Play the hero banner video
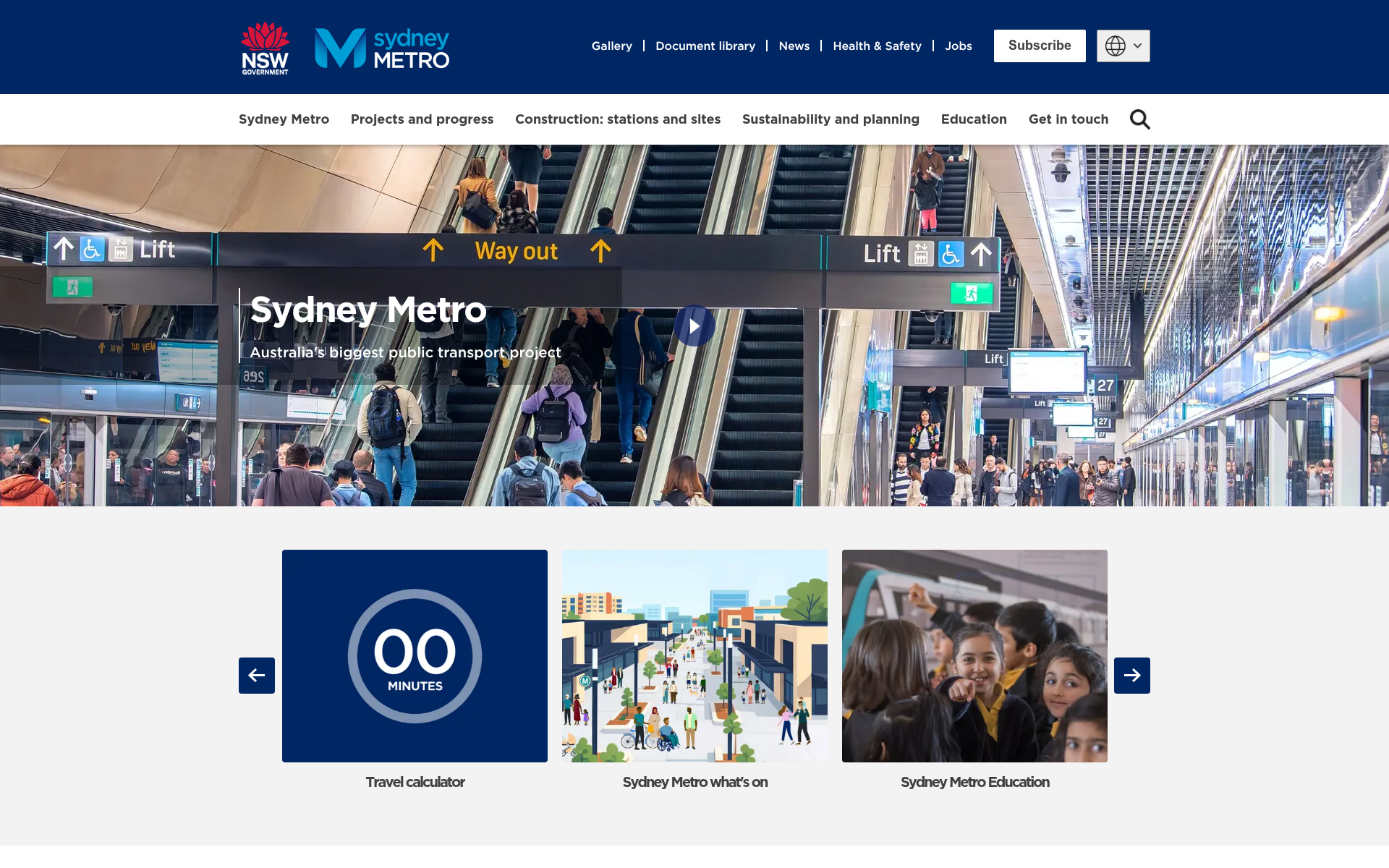This screenshot has width=1389, height=868. 694,326
